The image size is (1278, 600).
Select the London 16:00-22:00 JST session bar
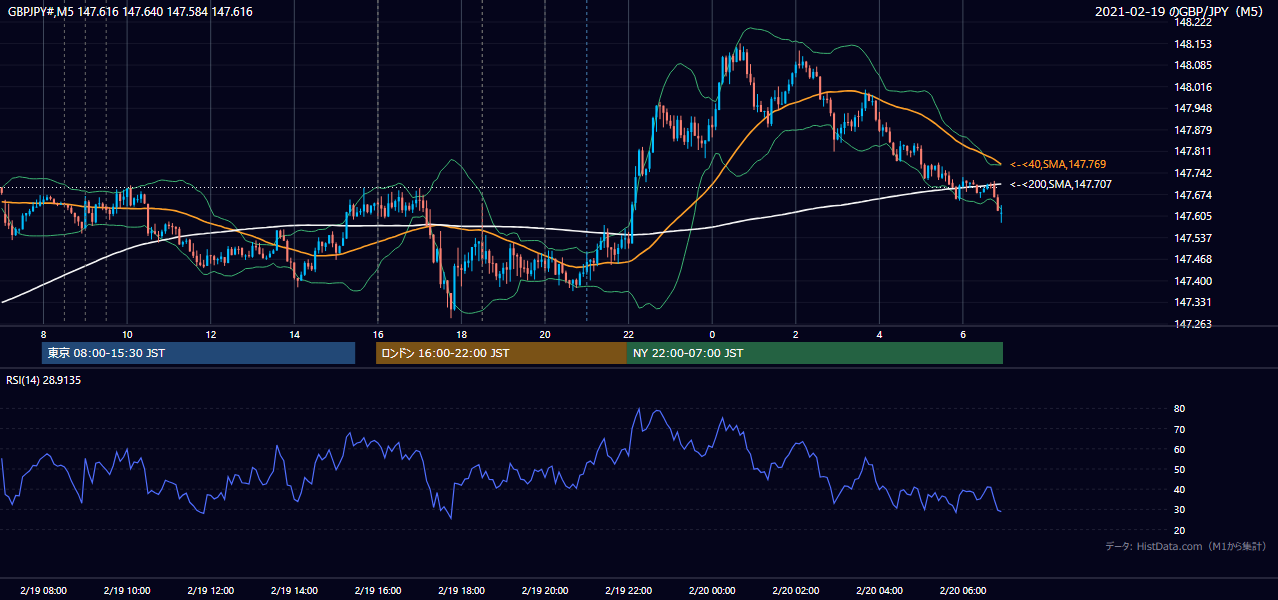click(x=501, y=353)
